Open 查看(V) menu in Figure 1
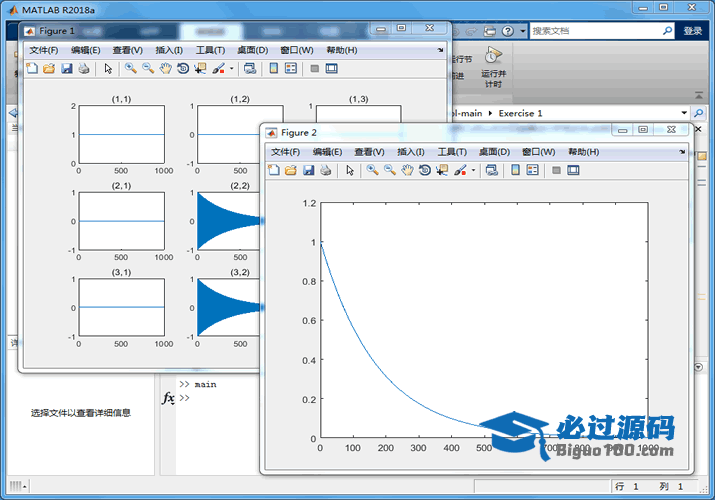Image resolution: width=715 pixels, height=500 pixels. click(x=128, y=50)
